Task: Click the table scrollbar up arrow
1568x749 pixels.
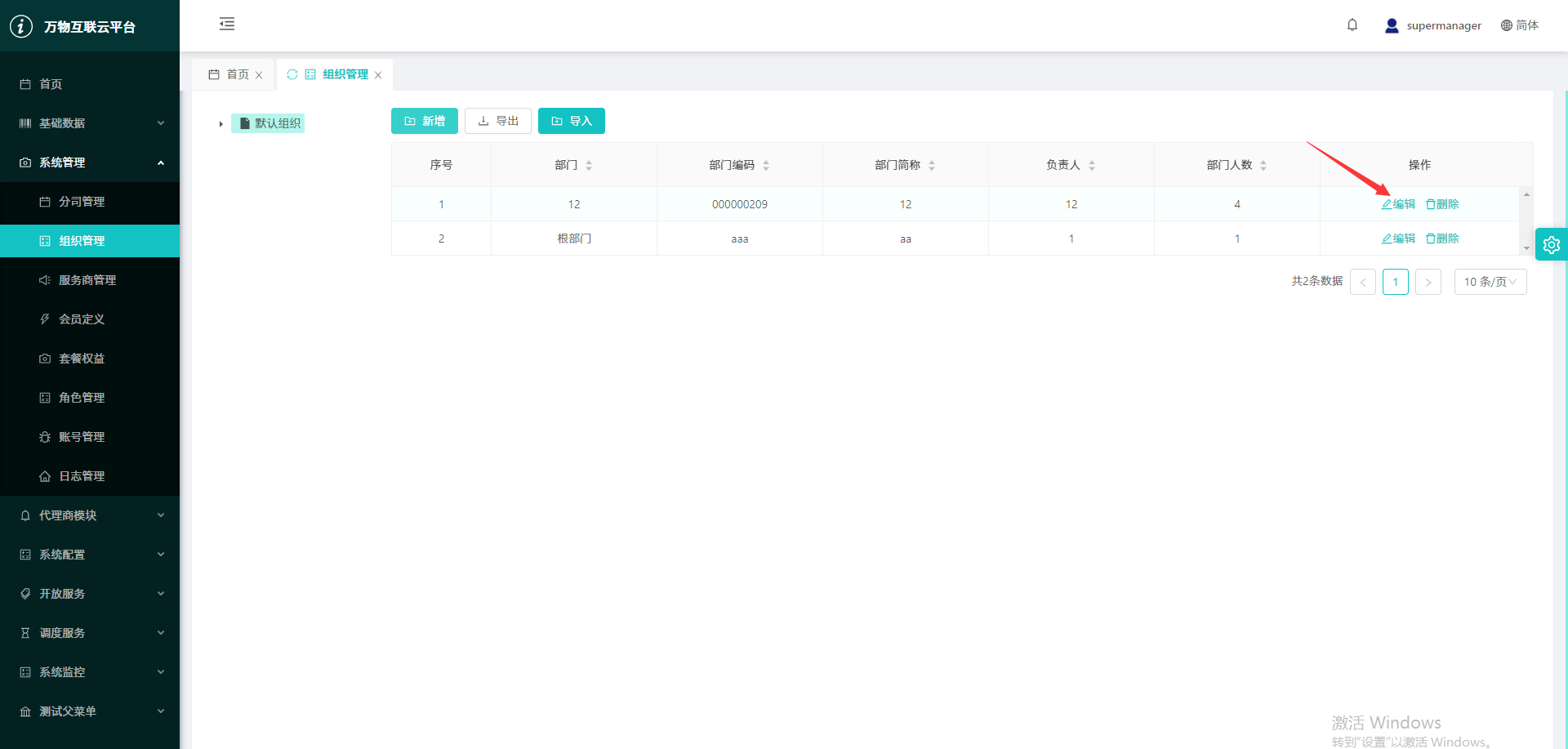Action: [1526, 194]
